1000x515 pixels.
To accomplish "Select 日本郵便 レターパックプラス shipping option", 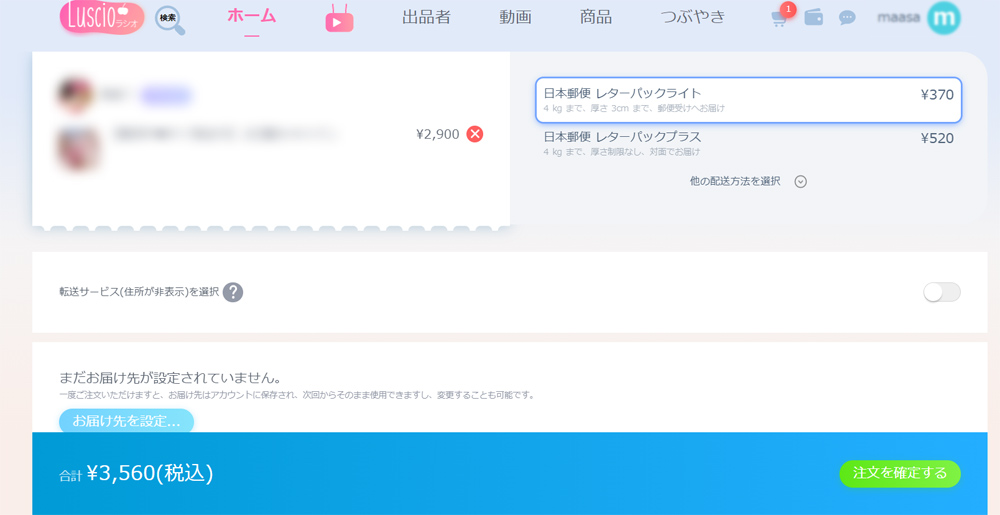I will click(748, 143).
